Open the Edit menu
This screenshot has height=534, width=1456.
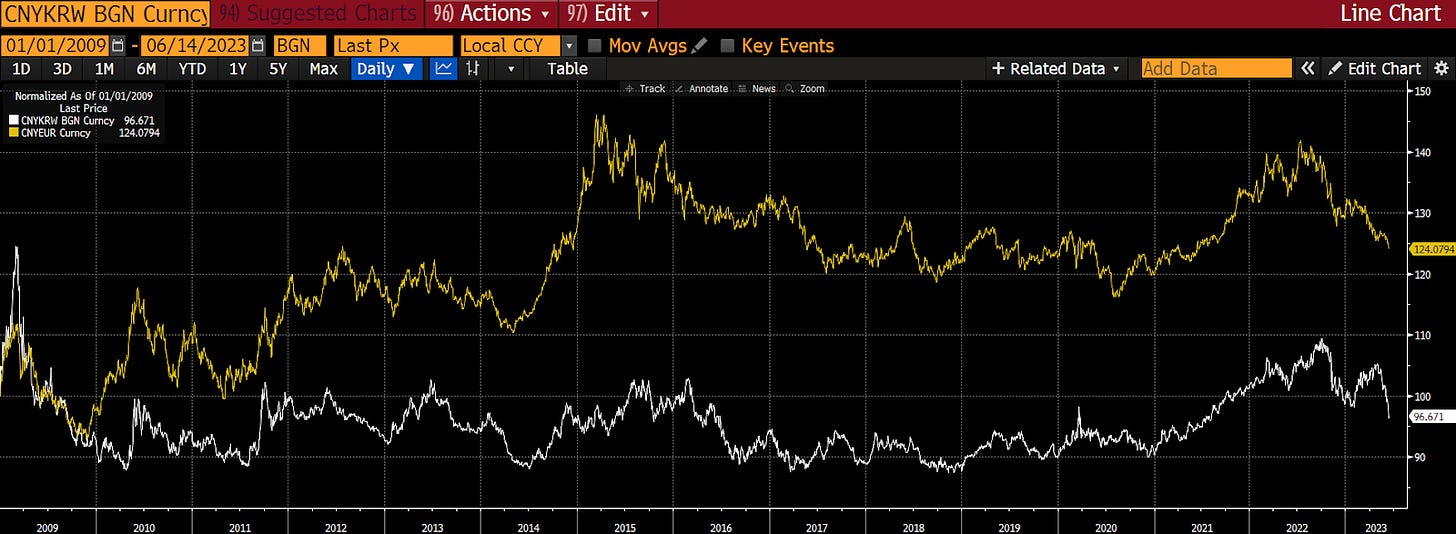610,13
